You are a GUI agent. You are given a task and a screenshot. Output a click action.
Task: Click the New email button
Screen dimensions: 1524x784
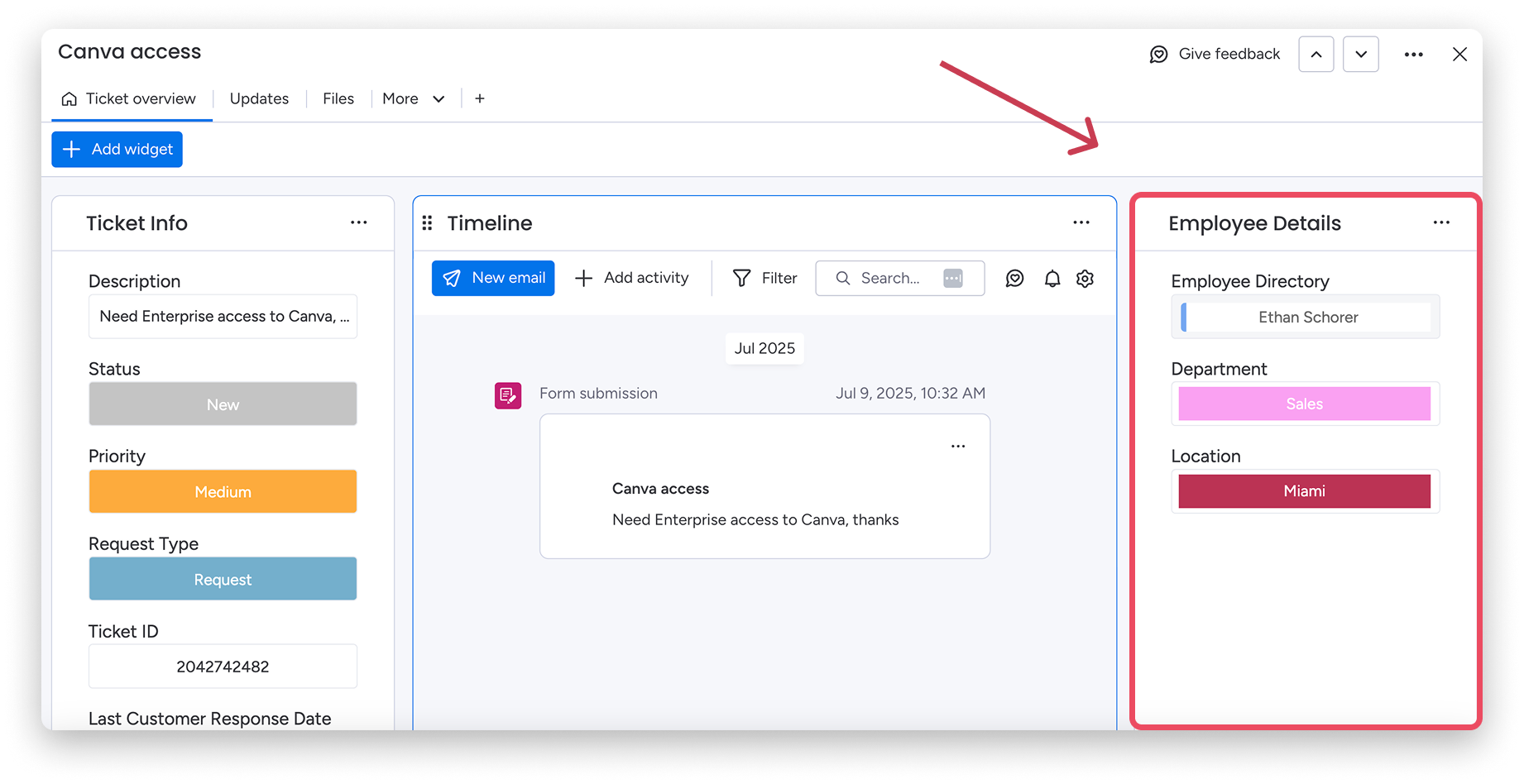click(x=493, y=279)
